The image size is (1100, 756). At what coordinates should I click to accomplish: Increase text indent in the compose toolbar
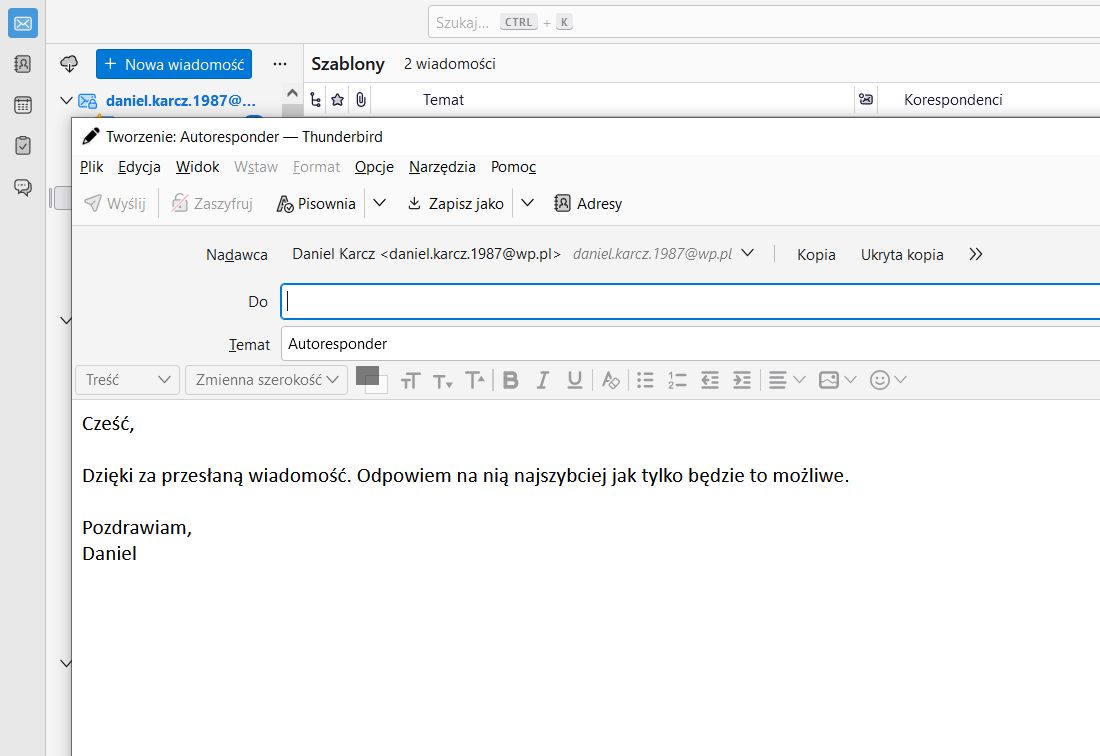click(741, 380)
